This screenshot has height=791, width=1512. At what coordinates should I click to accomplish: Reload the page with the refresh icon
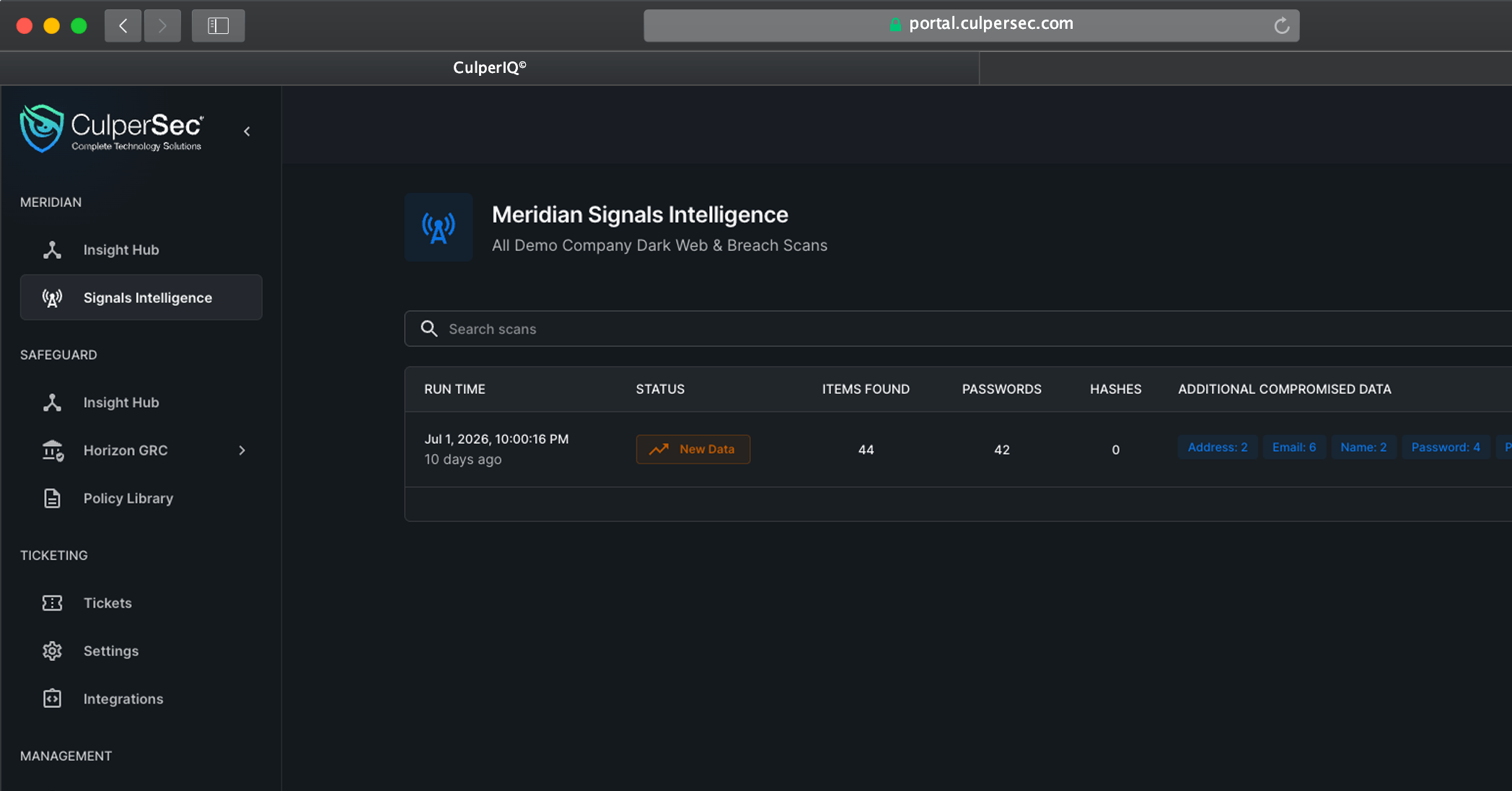click(1282, 26)
